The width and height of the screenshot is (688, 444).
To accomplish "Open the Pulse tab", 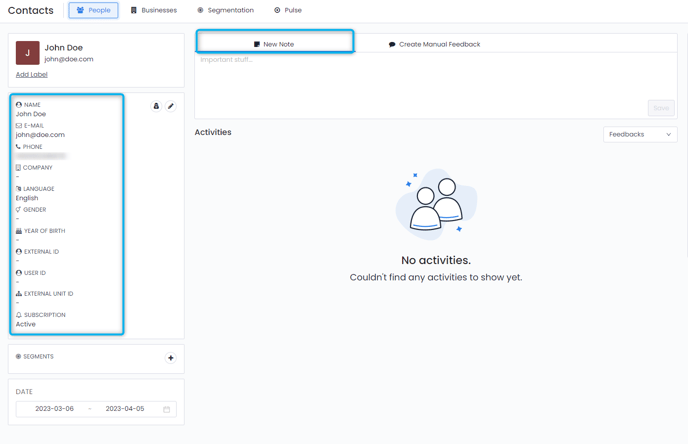I will (288, 10).
